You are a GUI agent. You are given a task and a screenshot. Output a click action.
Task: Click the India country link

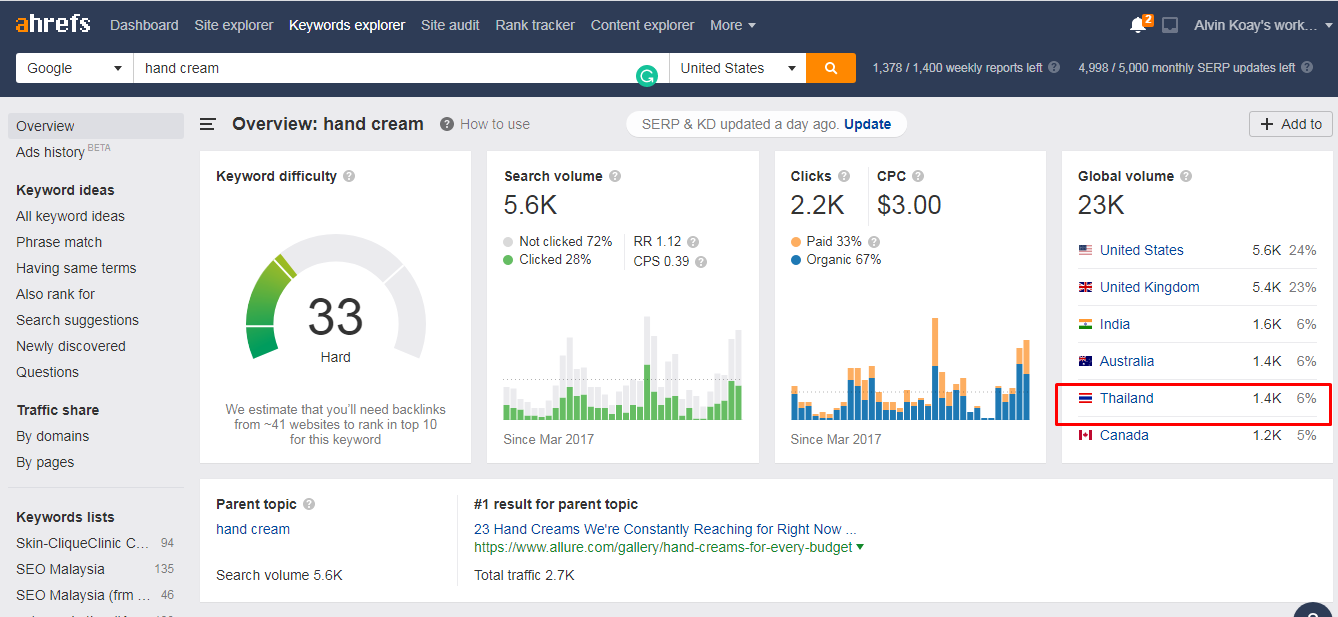tap(1115, 324)
